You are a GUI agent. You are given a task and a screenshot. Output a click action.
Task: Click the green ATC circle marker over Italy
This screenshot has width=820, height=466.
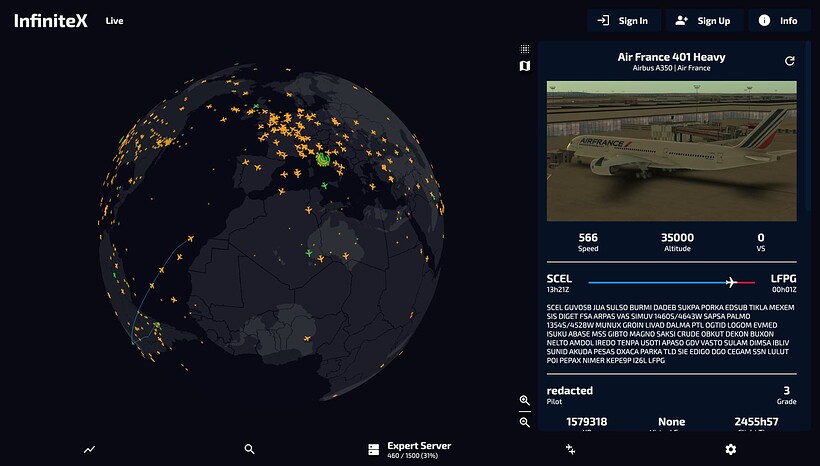tap(323, 159)
